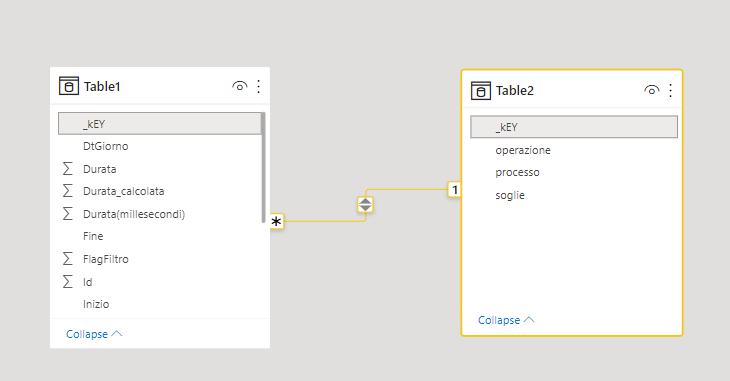Click the sigma icon beside Durata
This screenshot has height=381, width=730.
click(x=68, y=169)
